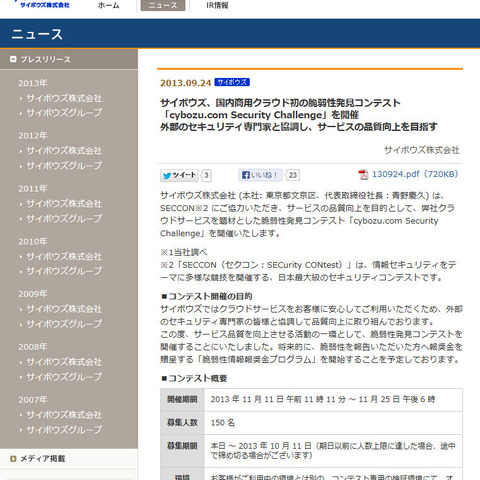This screenshot has height=480, width=480.
Task: Open 2013年 サイボウズ株式会社 releases
Action: (x=64, y=98)
